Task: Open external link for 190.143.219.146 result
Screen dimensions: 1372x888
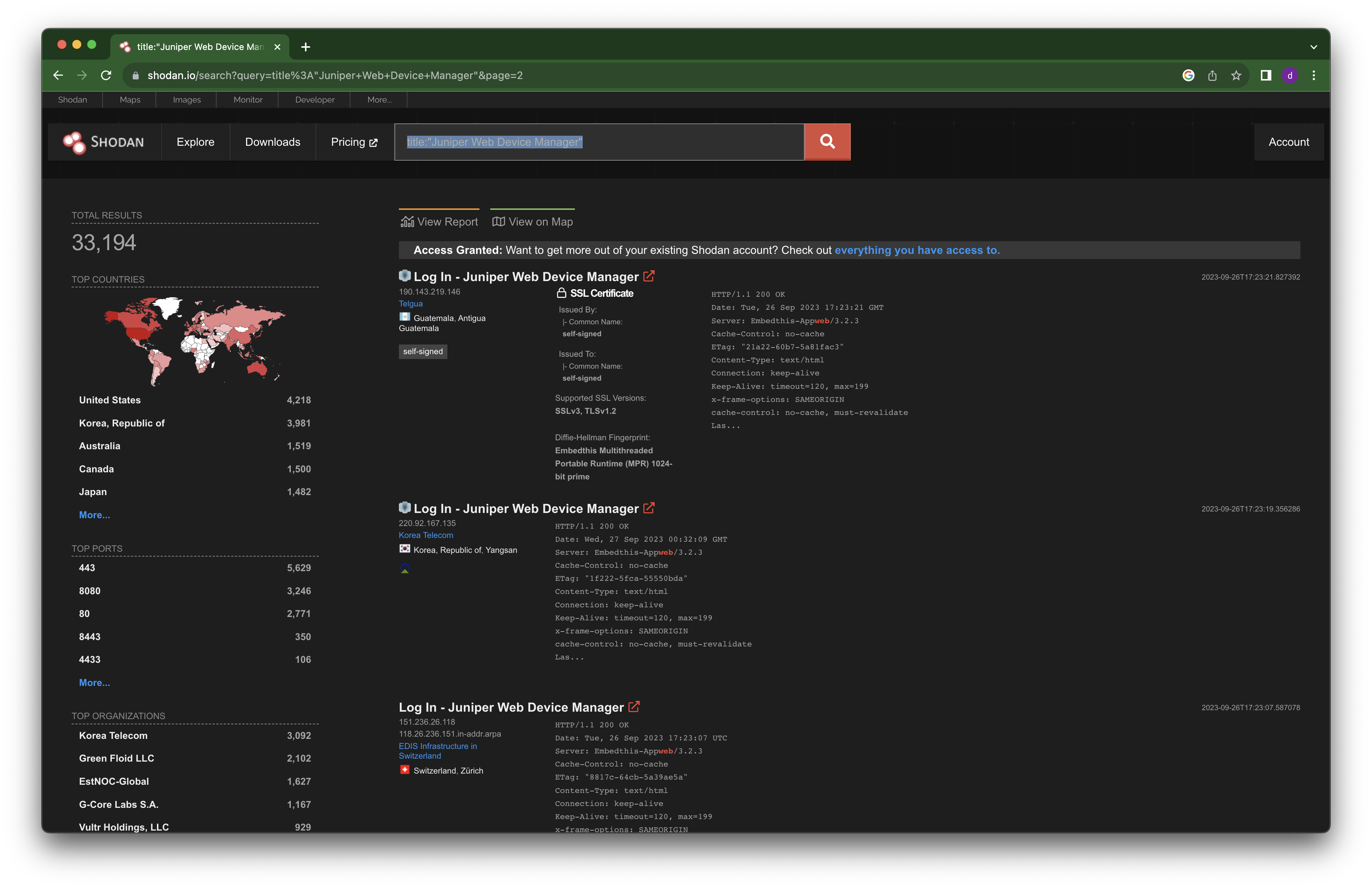Action: 648,276
